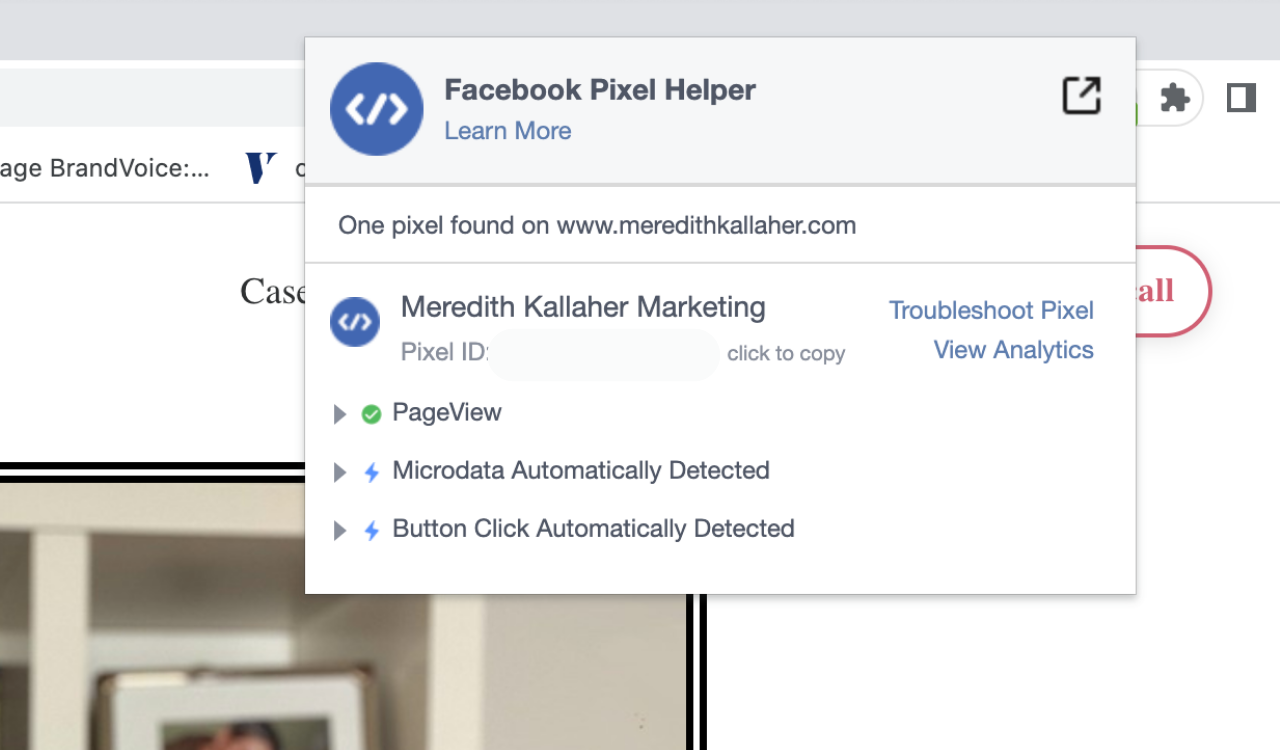Click the 'Facebook Pixel Helper' title

(x=600, y=90)
